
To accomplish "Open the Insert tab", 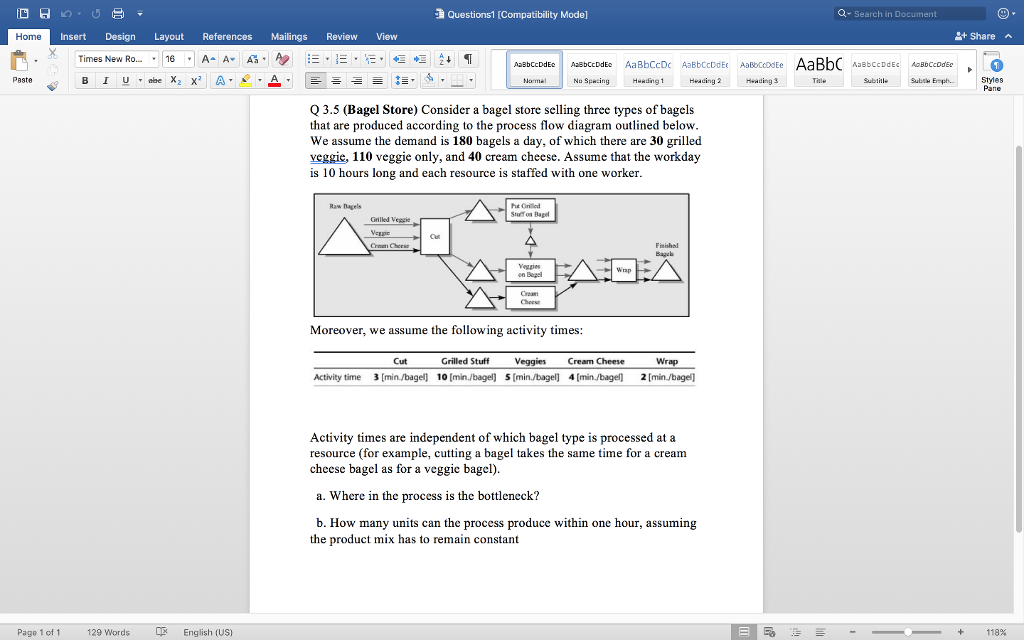I will 73,37.
